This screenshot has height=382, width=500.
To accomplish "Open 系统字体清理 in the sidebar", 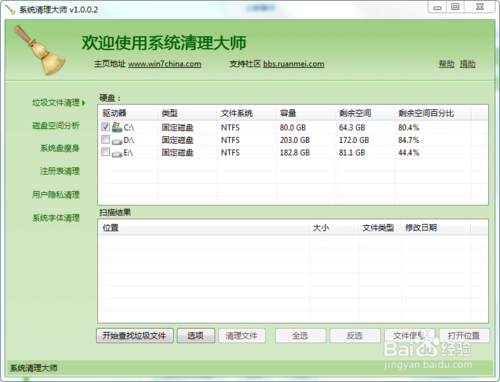I will coord(56,218).
